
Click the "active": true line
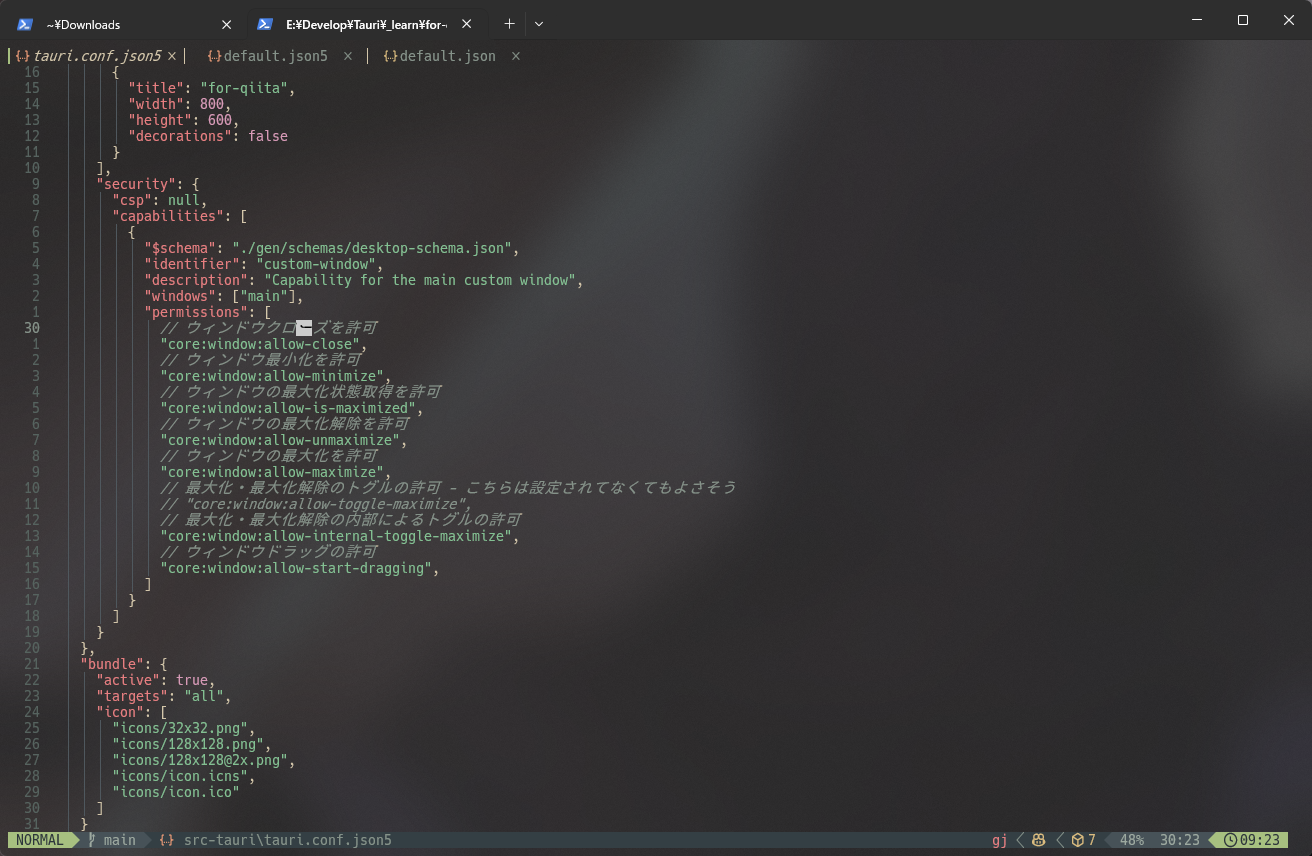[x=156, y=680]
